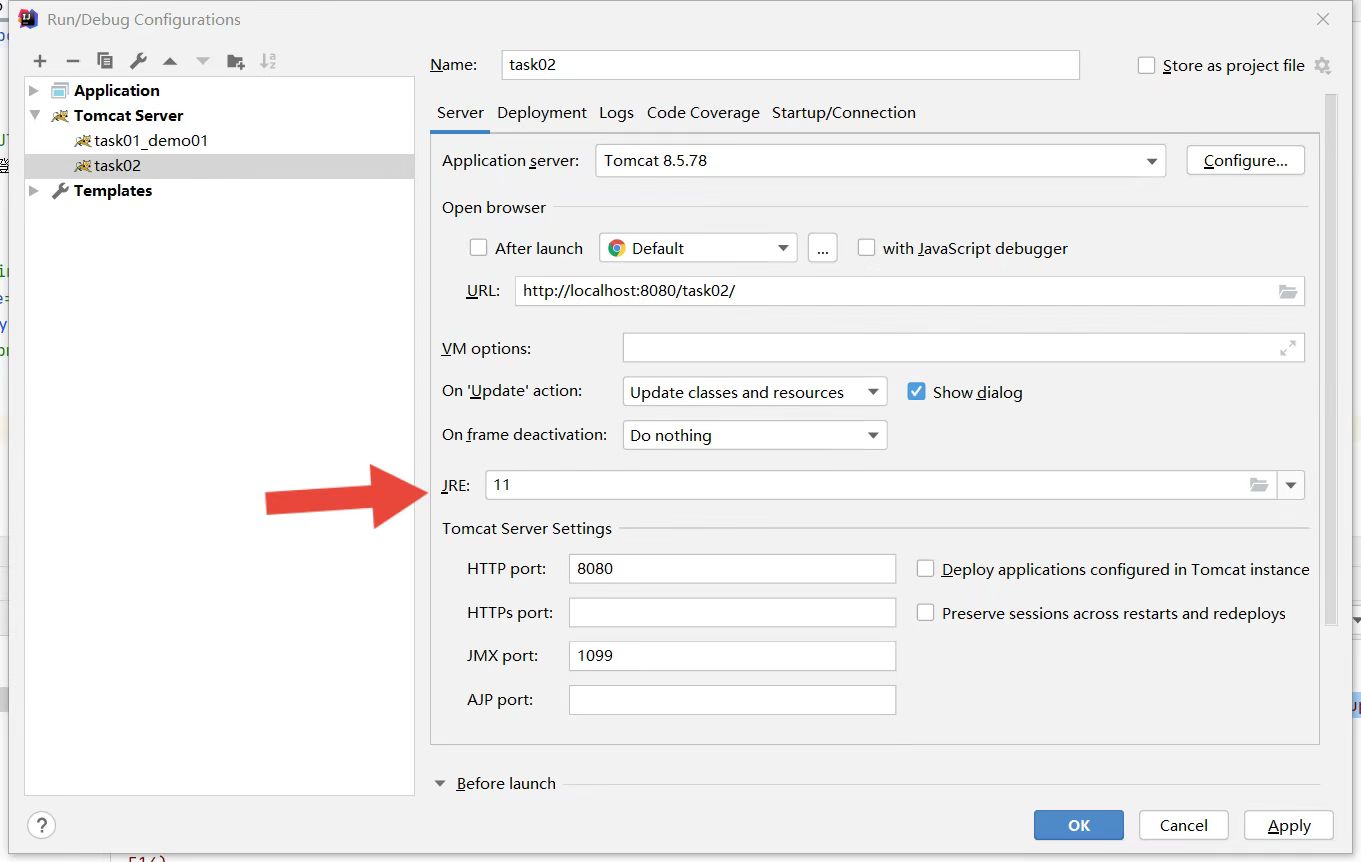Sort configurations alphabetically
1361x862 pixels.
268,61
